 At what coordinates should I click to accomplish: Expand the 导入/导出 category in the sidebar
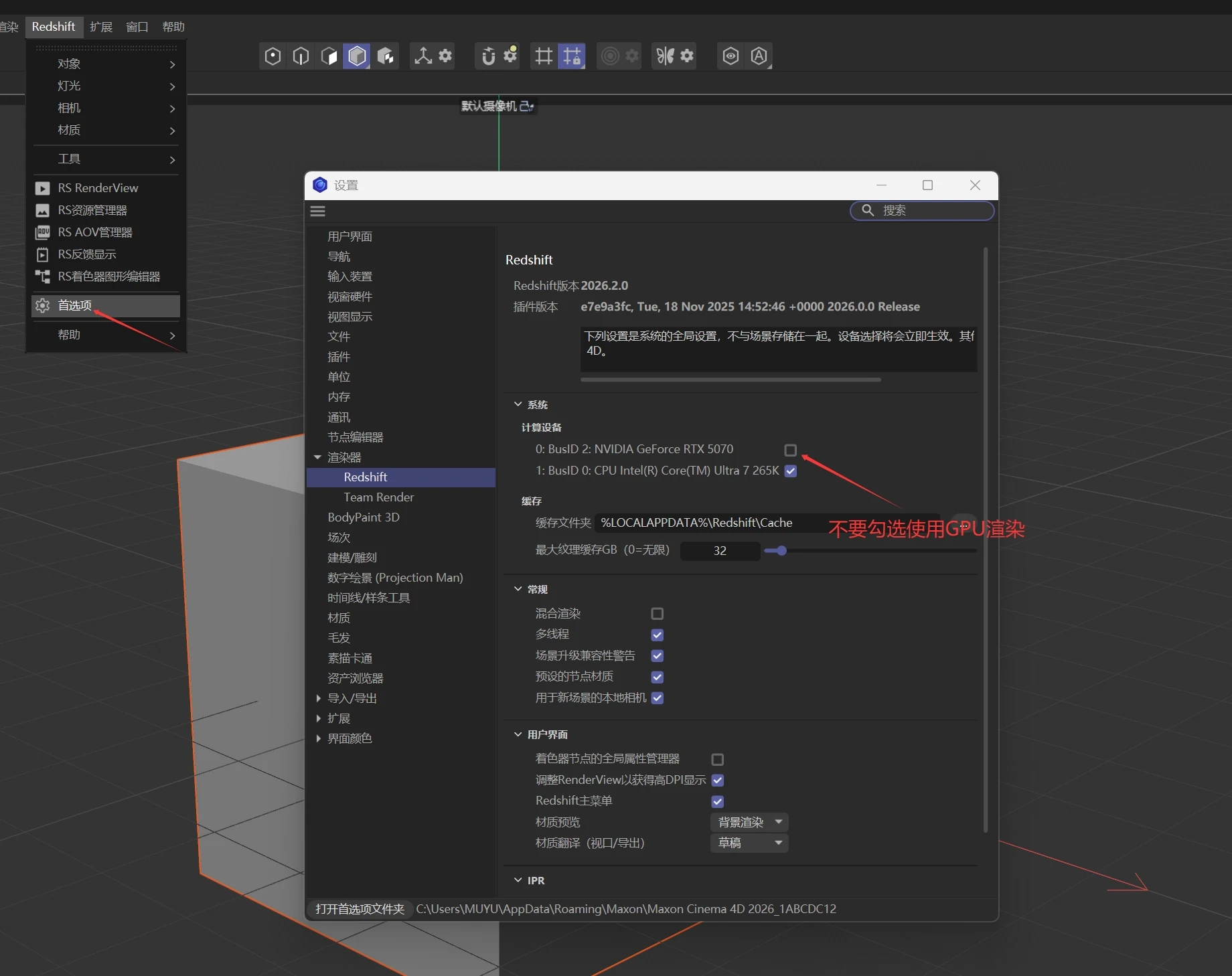(319, 698)
